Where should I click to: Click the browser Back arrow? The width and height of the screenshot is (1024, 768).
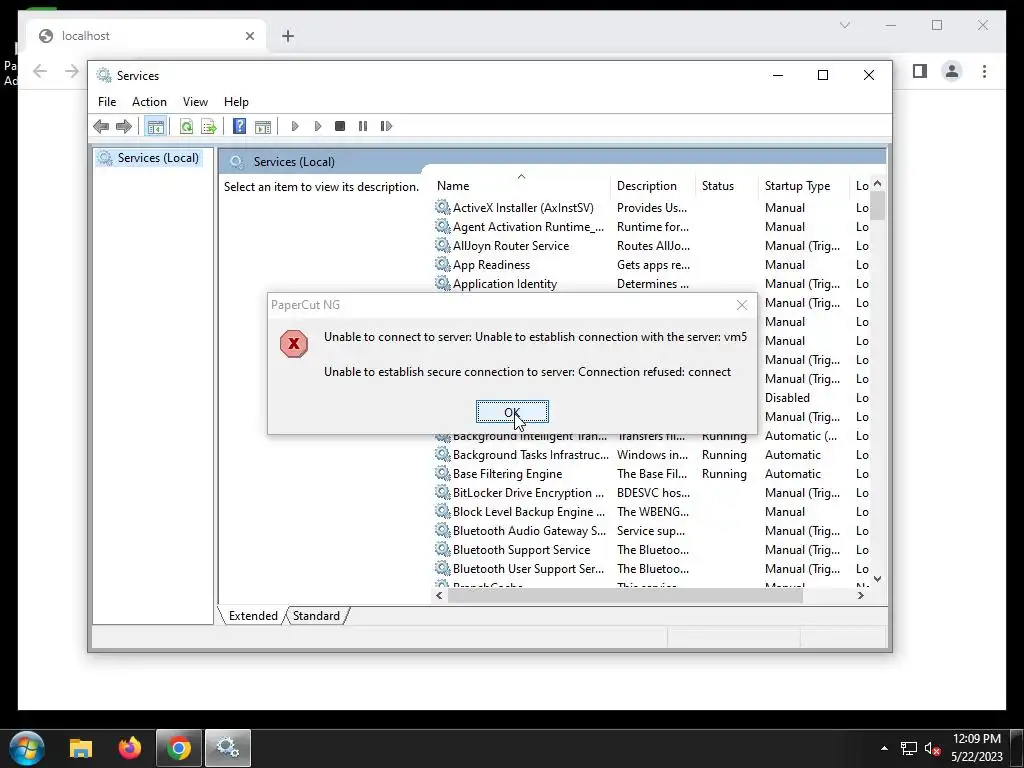click(40, 71)
